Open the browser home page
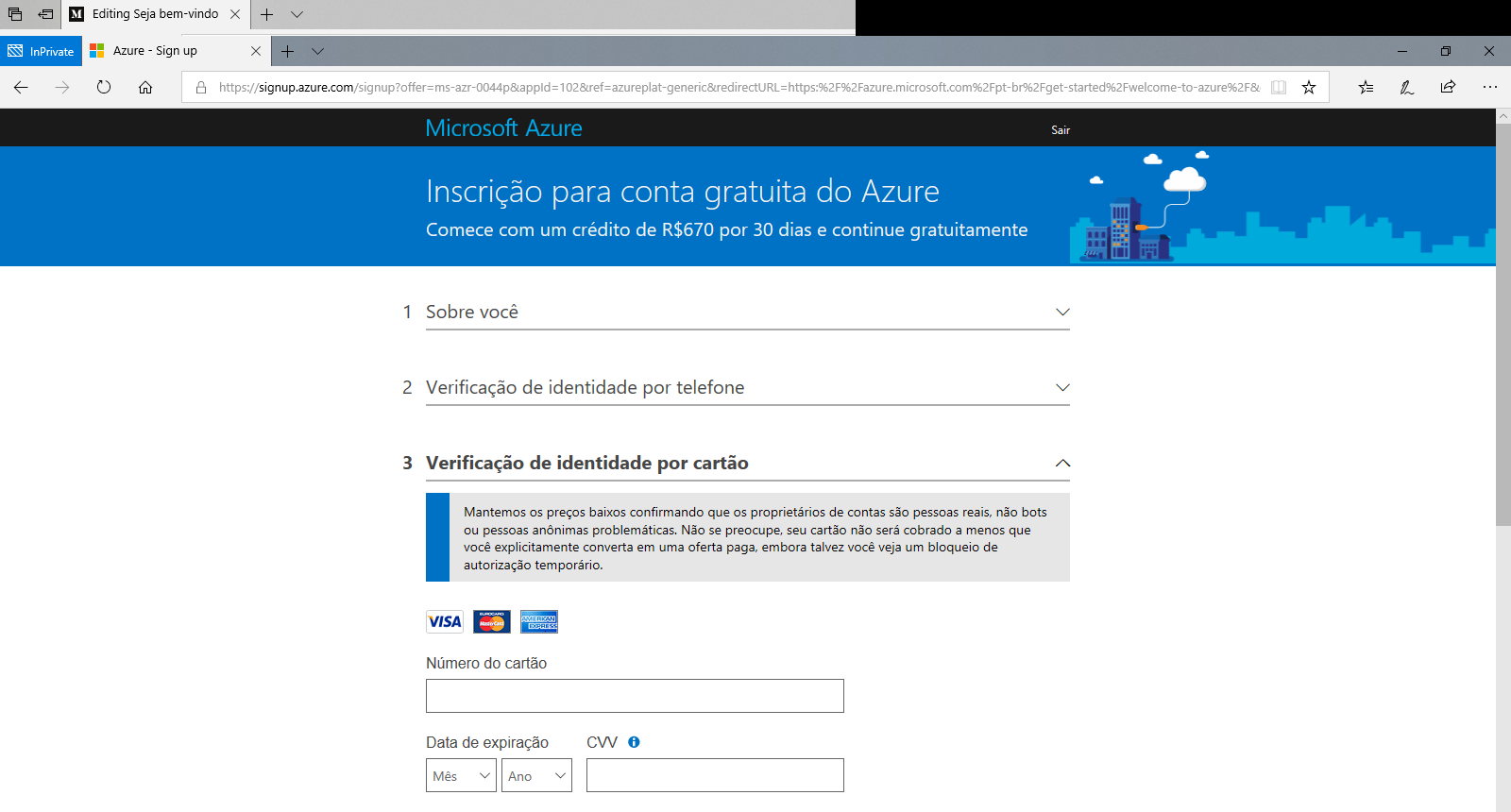Viewport: 1511px width, 812px height. click(x=145, y=87)
